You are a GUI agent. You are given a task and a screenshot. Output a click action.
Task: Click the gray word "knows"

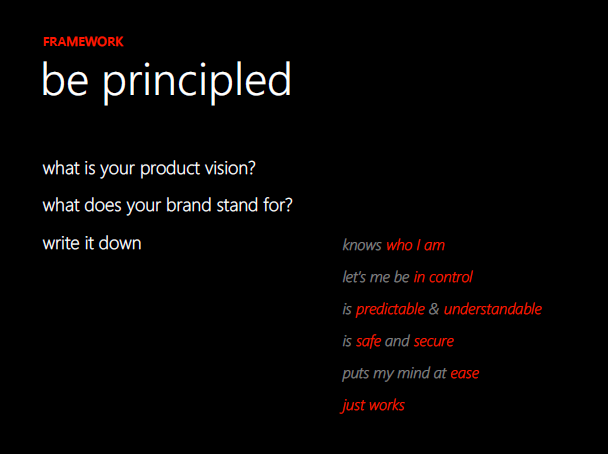pos(362,245)
